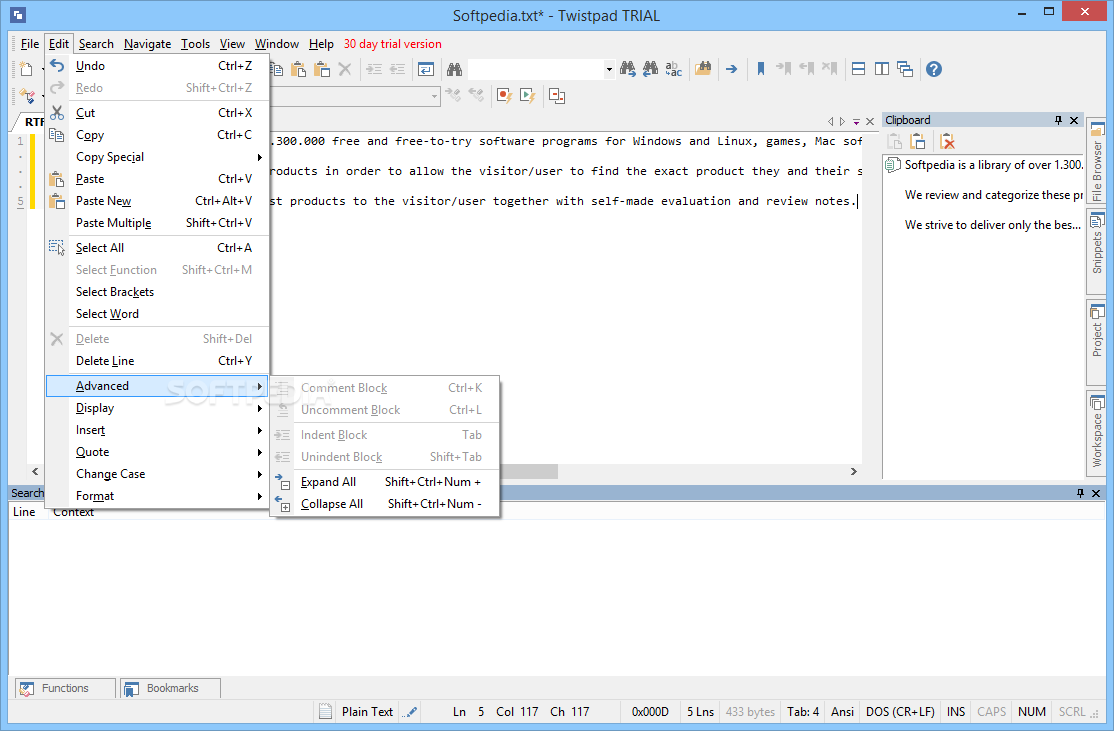Open the Snippets side tab

click(1097, 252)
